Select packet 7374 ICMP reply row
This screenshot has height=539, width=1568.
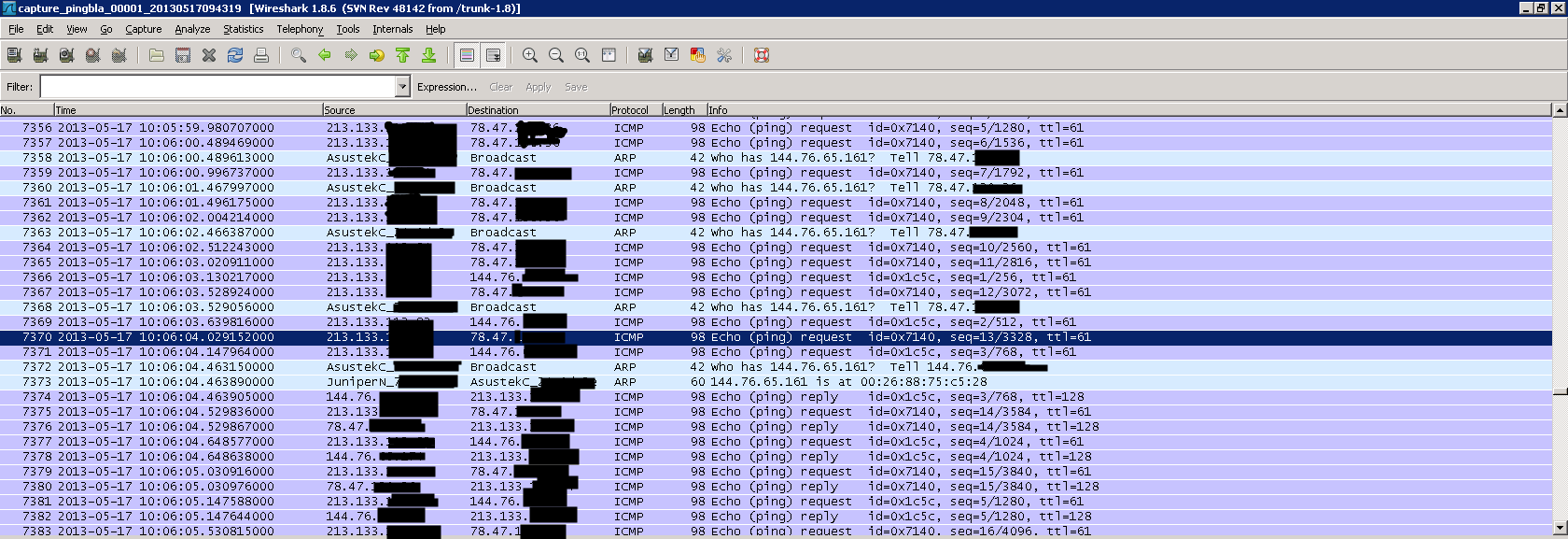pos(776,397)
